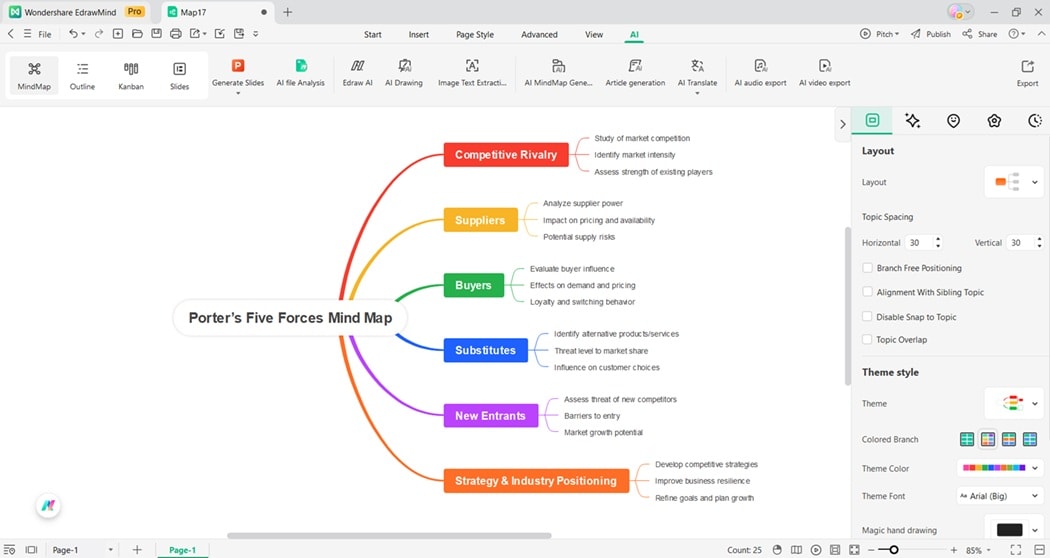Screen dimensions: 1050x558
Task: Open AI Translate tool
Action: tap(697, 73)
